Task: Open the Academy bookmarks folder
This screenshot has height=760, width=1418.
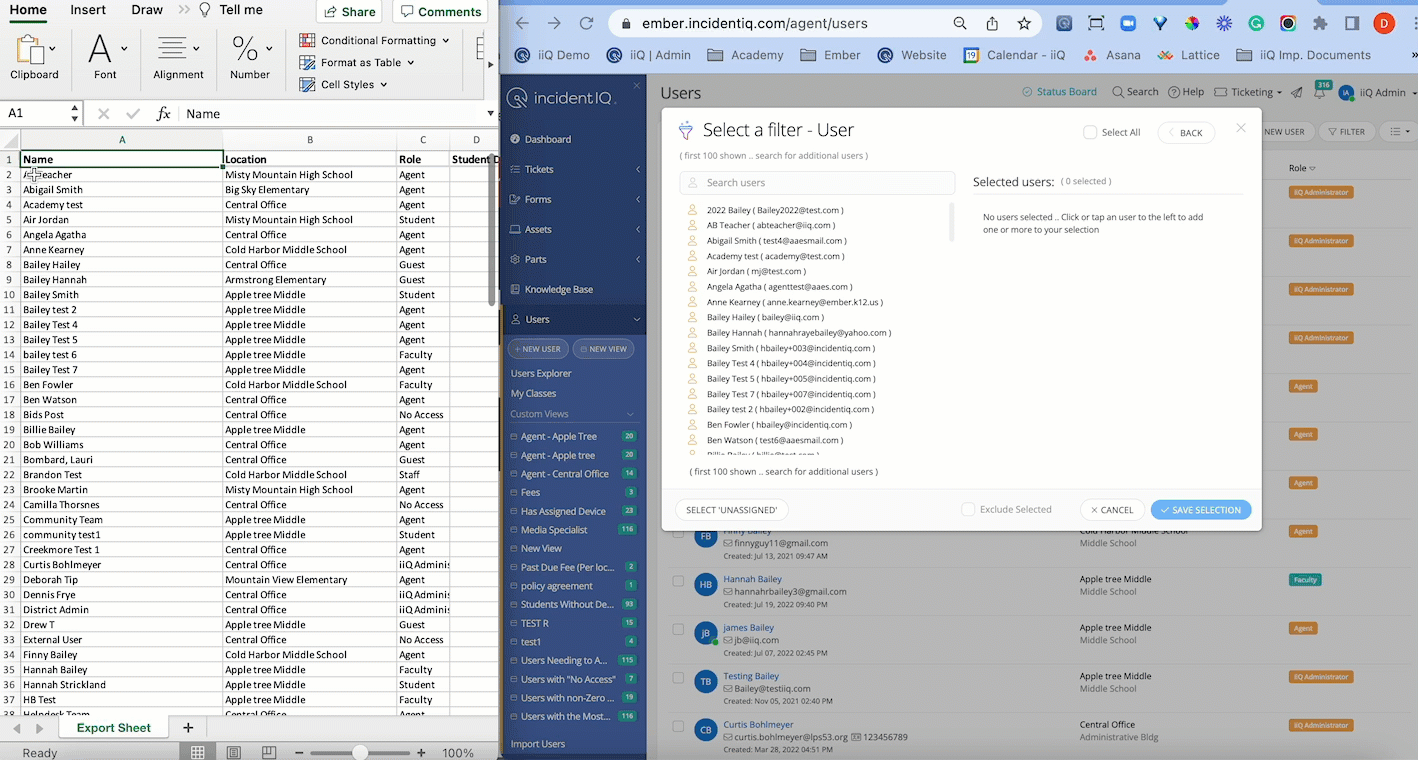Action: coord(746,55)
